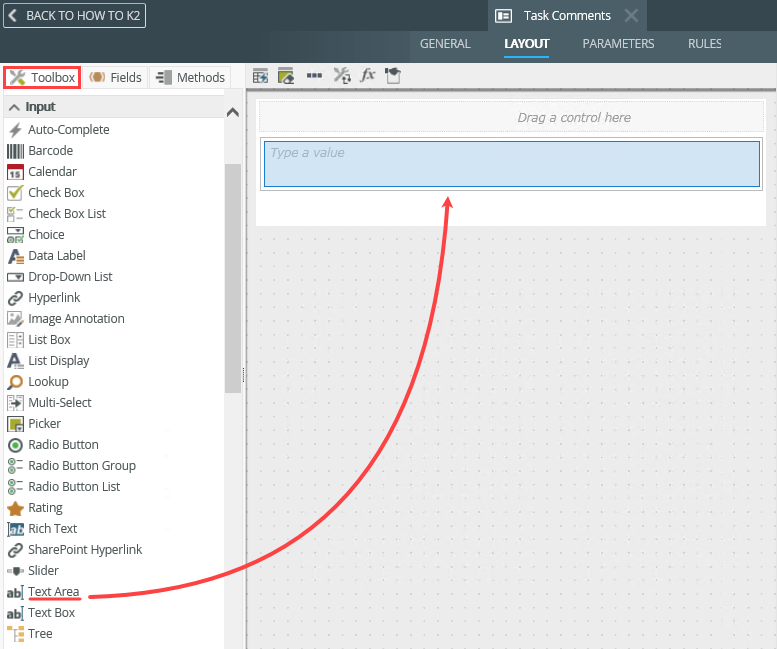The image size is (777, 649).
Task: Select the Slider control icon
Action: (15, 571)
